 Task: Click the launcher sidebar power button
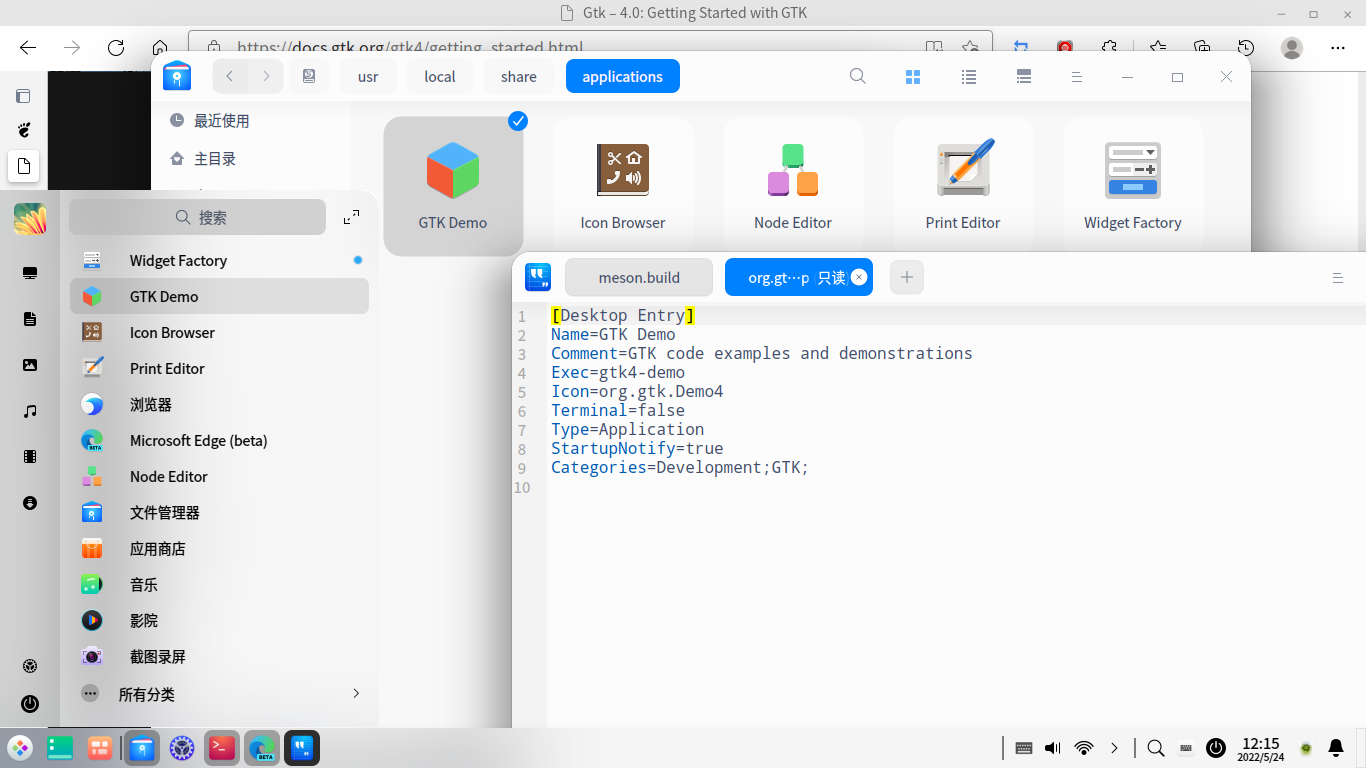tap(30, 704)
